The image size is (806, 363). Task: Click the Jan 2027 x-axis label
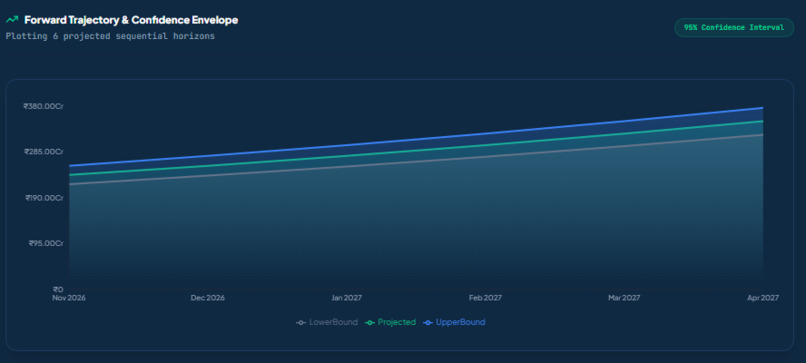[x=346, y=298]
